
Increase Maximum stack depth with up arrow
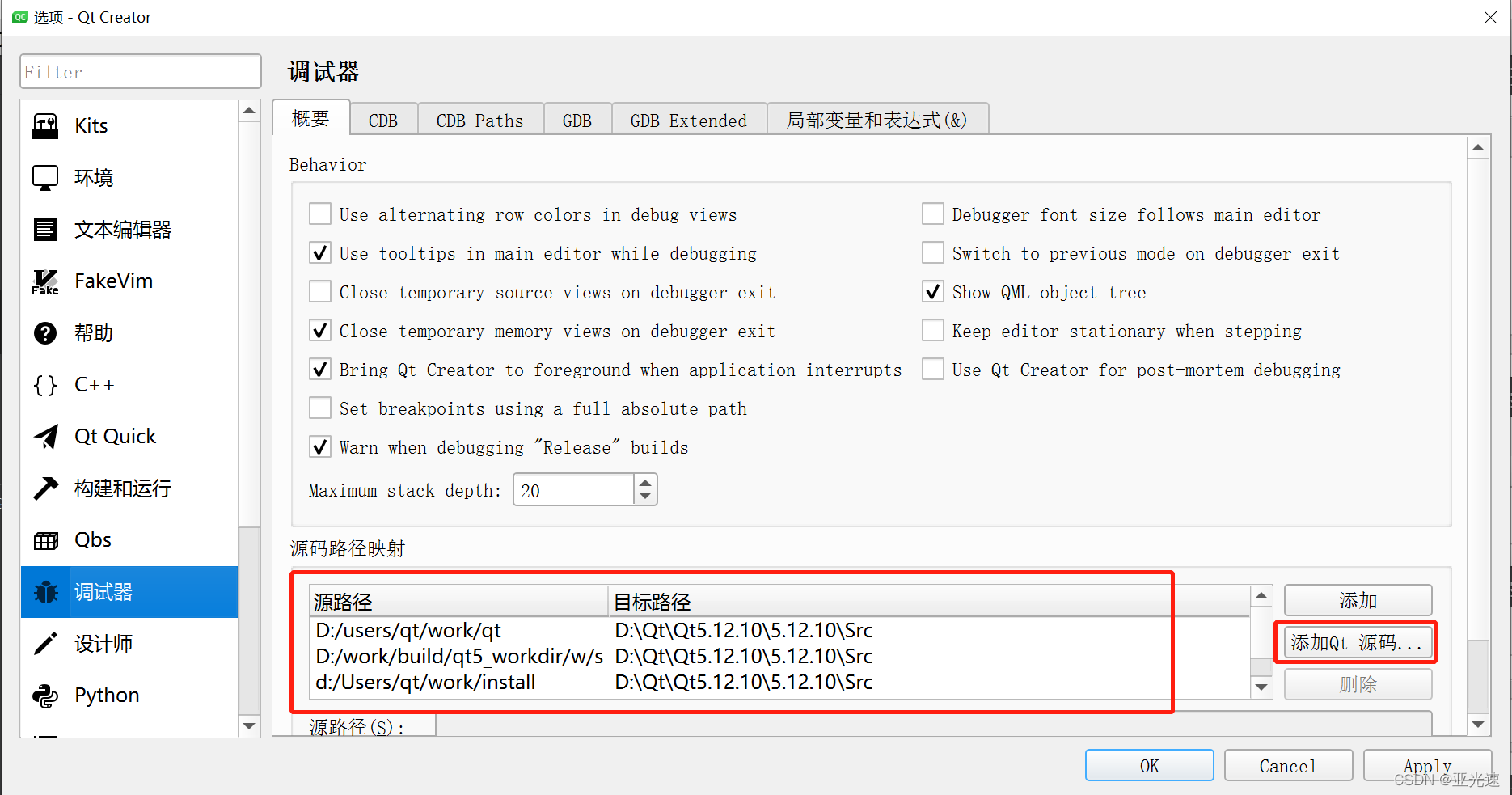(x=644, y=482)
